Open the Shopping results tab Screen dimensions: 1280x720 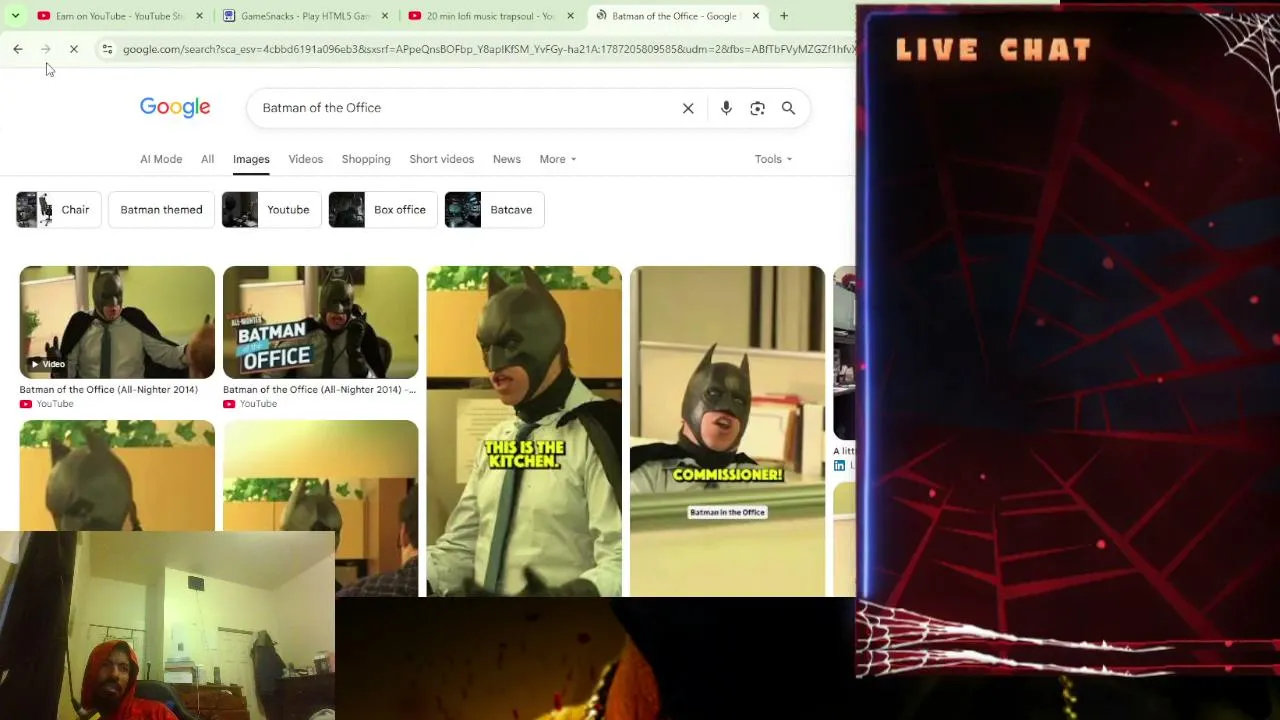[366, 159]
